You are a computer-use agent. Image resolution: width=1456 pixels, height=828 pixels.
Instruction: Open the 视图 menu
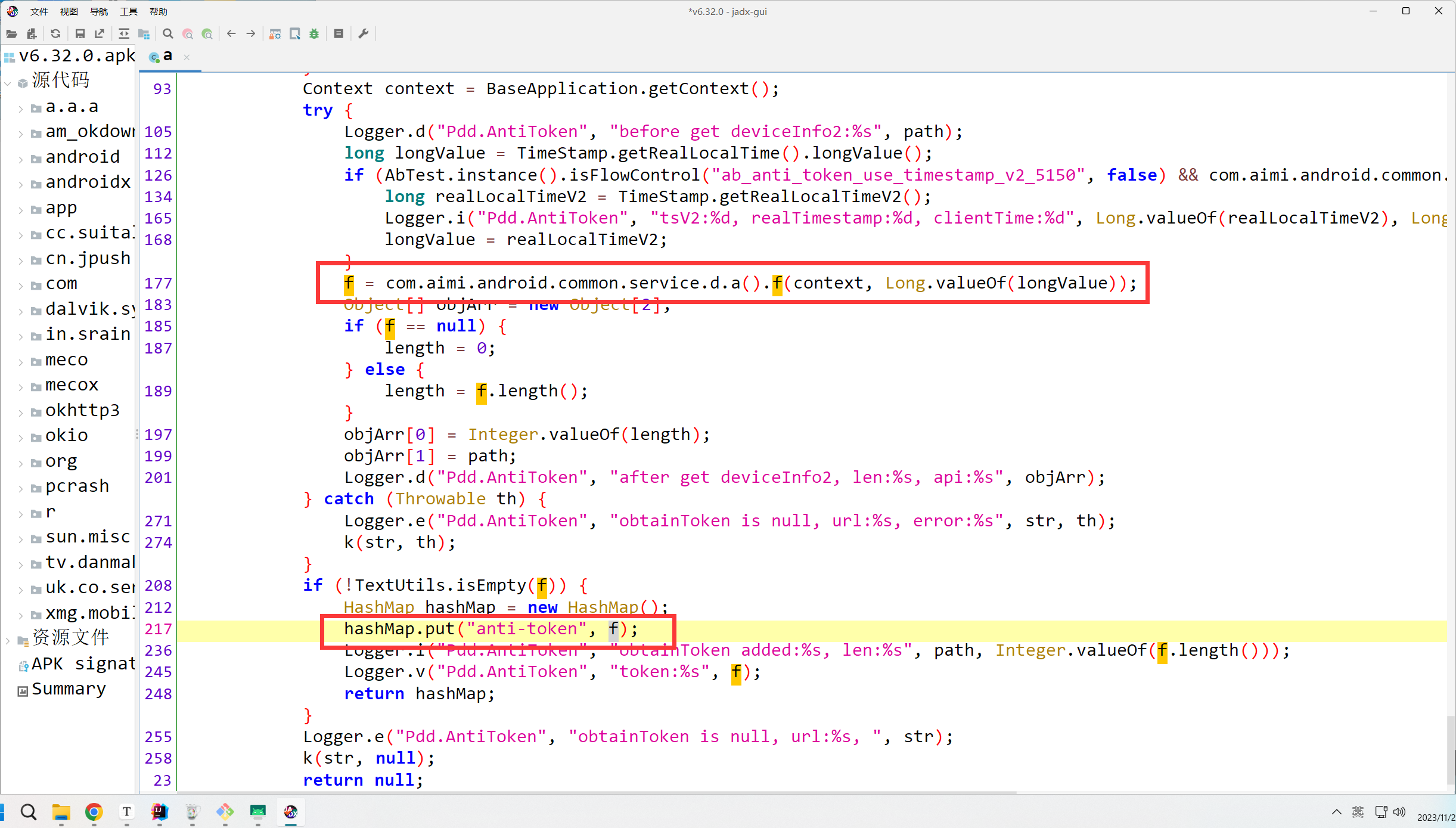pos(69,11)
